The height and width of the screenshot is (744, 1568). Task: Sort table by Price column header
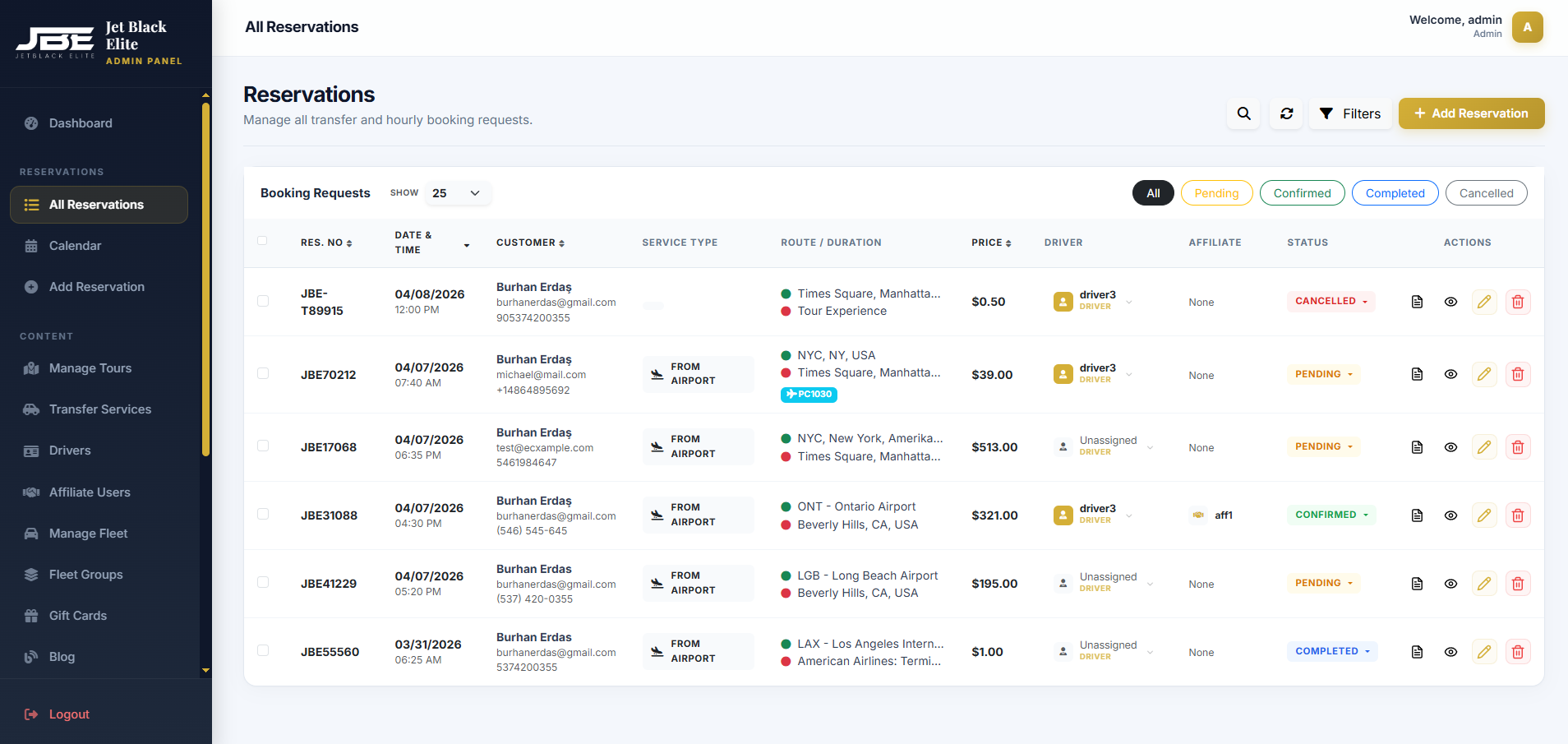pos(990,243)
